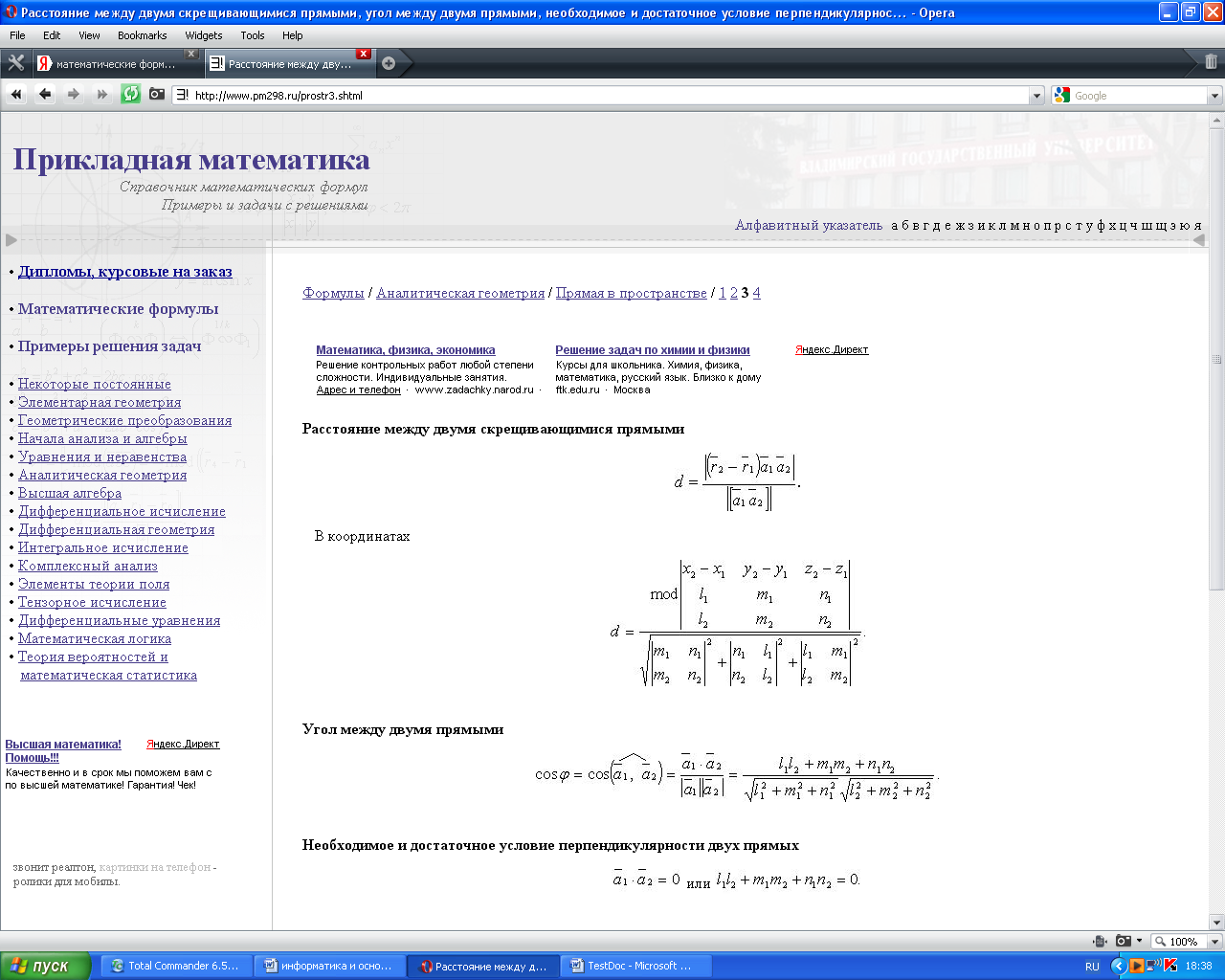The height and width of the screenshot is (980, 1225).
Task: Open Тензорное исчисление link
Action: (x=92, y=603)
